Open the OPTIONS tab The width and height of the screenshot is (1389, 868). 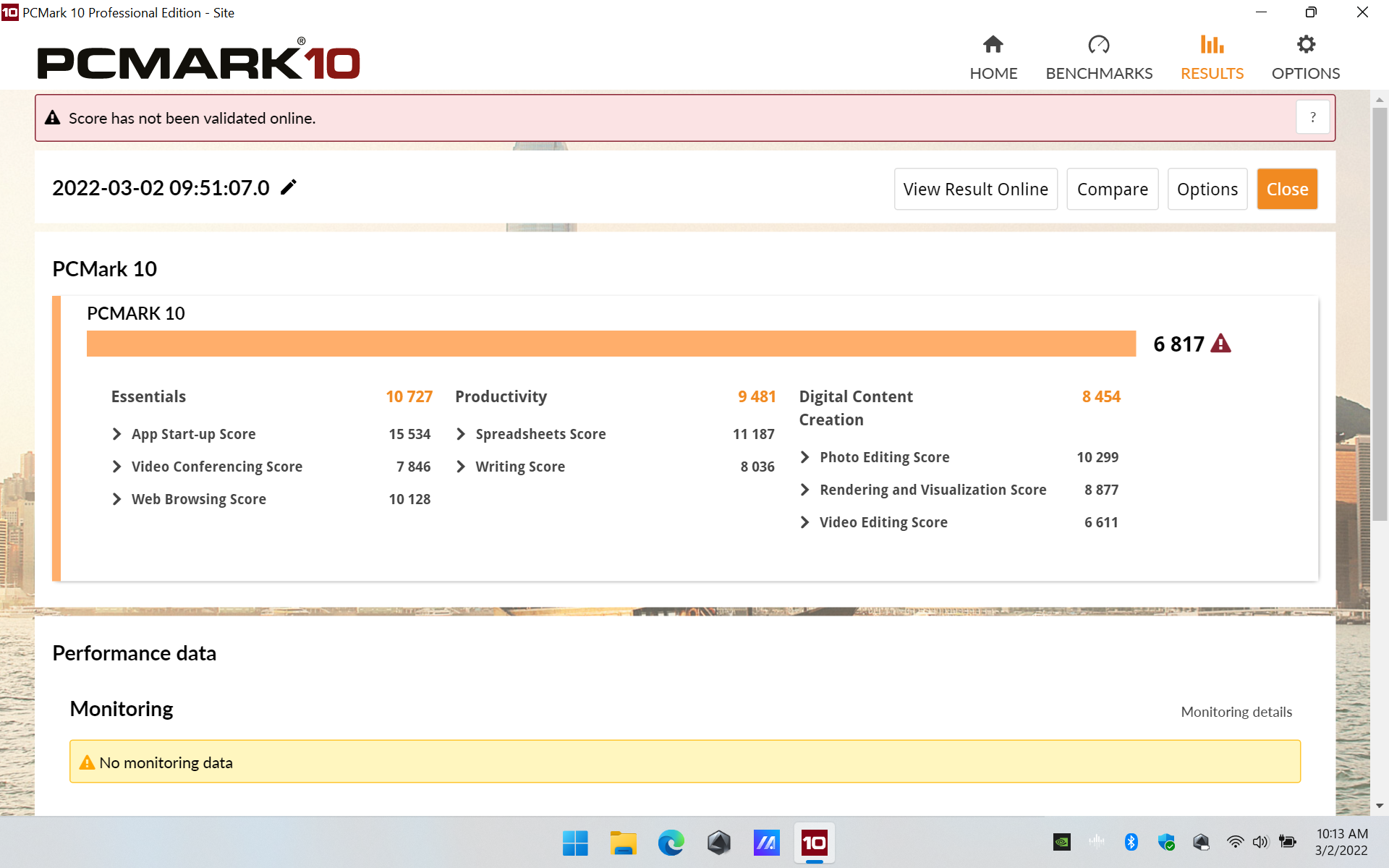1306,59
